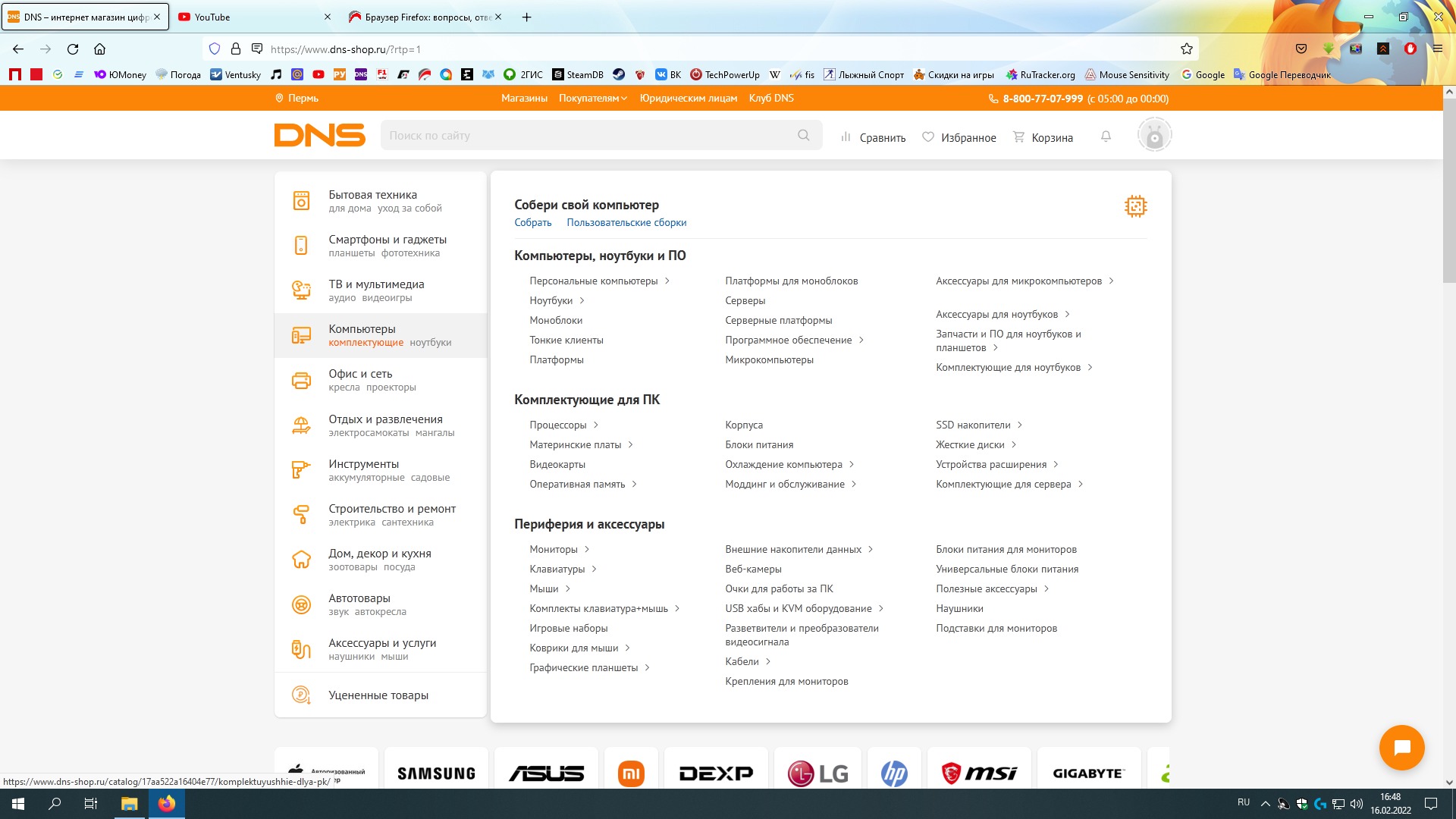Open Избранное favorites heart
Viewport: 1456px width, 819px height.
point(959,137)
